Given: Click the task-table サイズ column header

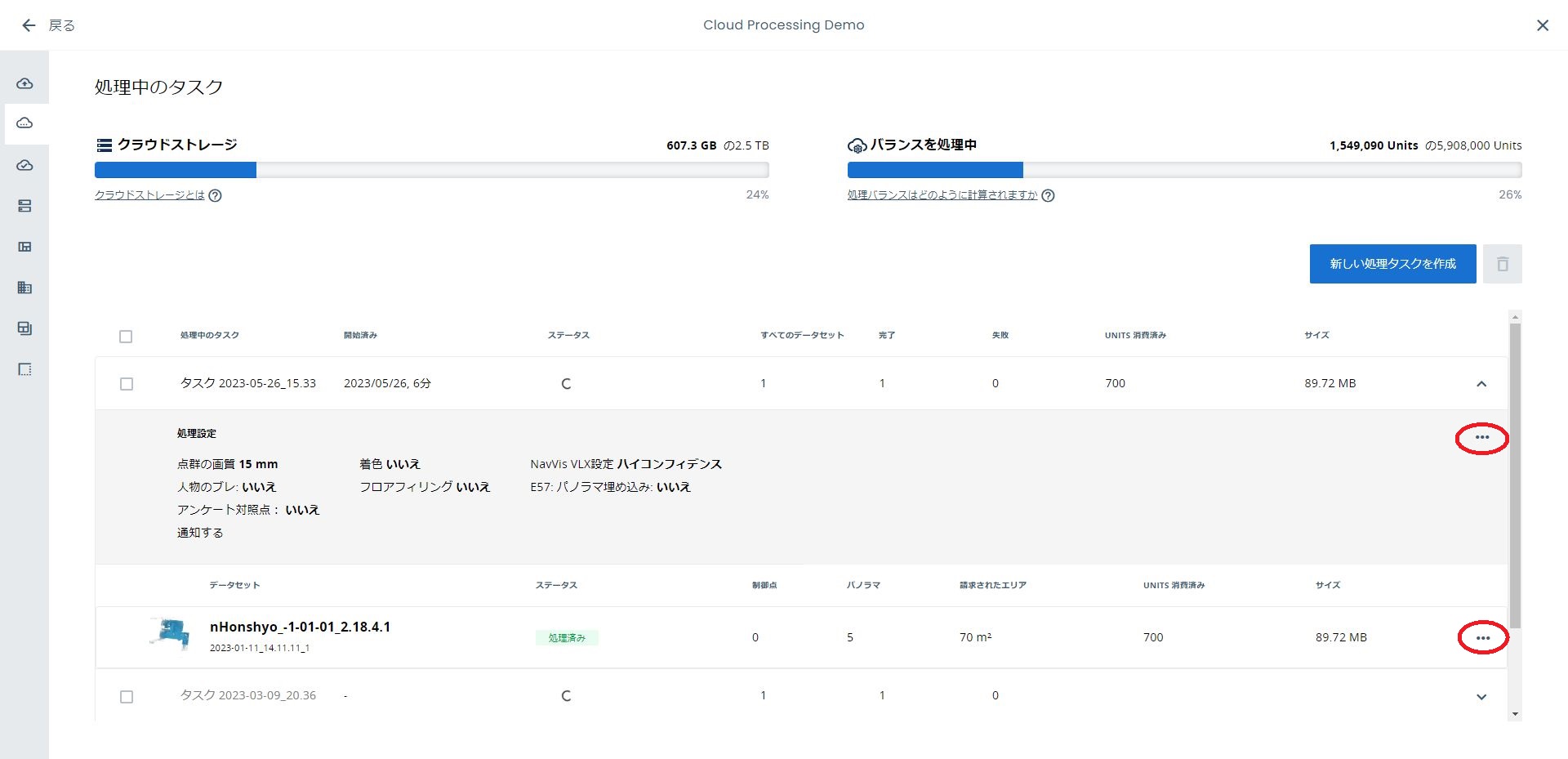Looking at the screenshot, I should [x=1316, y=335].
